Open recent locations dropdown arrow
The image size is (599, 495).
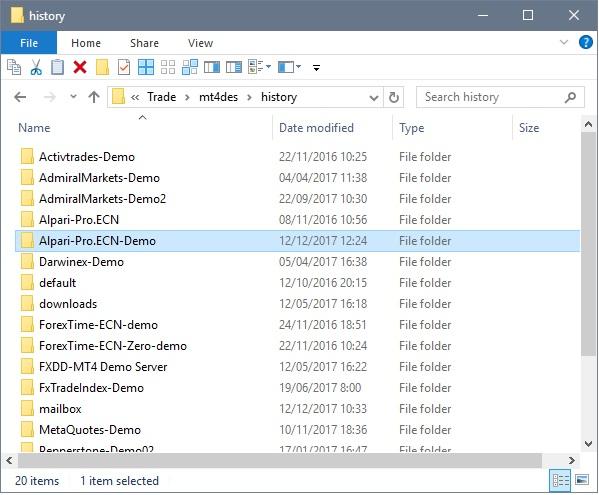[73, 97]
